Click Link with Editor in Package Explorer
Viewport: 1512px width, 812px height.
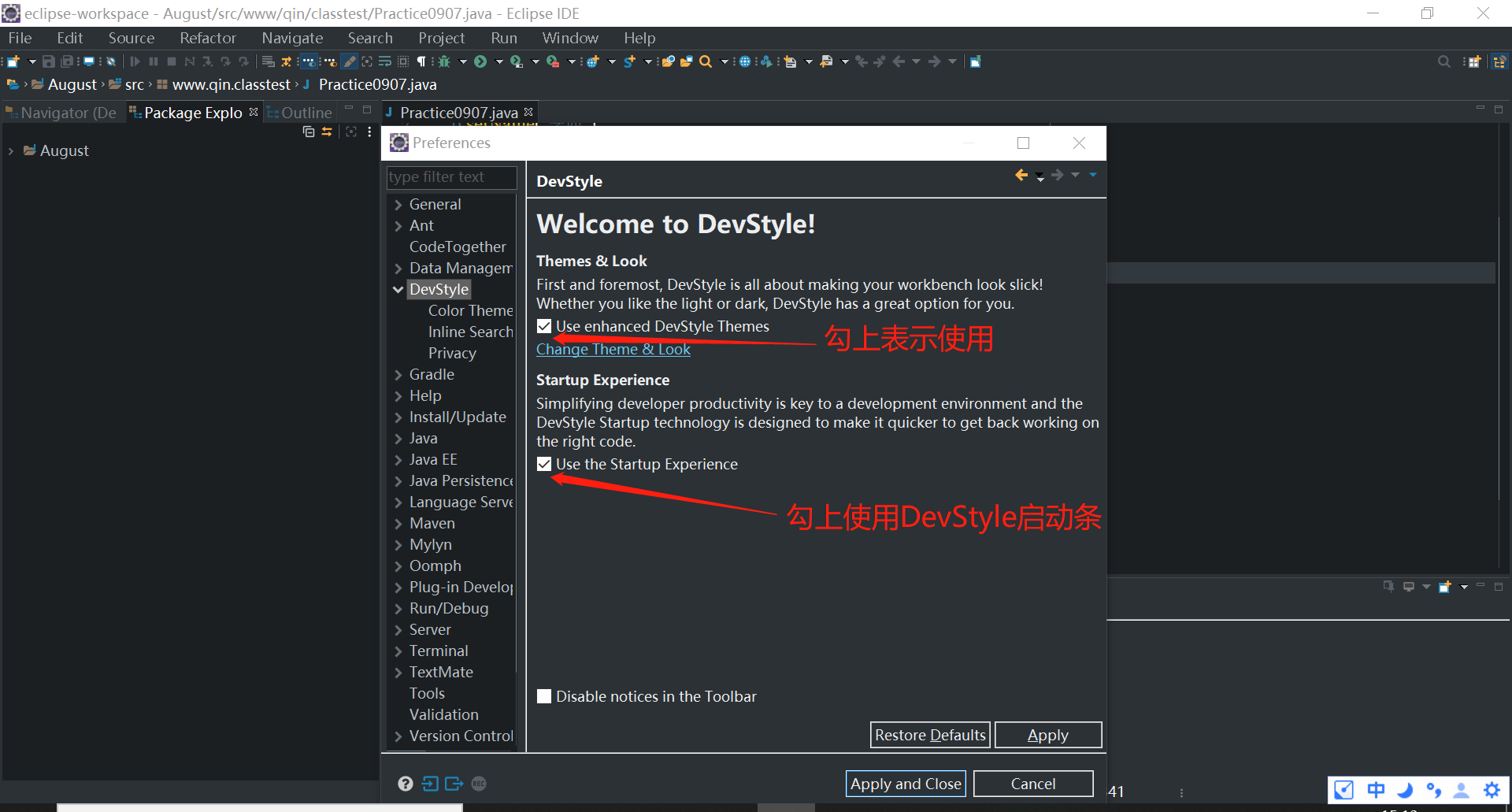[327, 132]
